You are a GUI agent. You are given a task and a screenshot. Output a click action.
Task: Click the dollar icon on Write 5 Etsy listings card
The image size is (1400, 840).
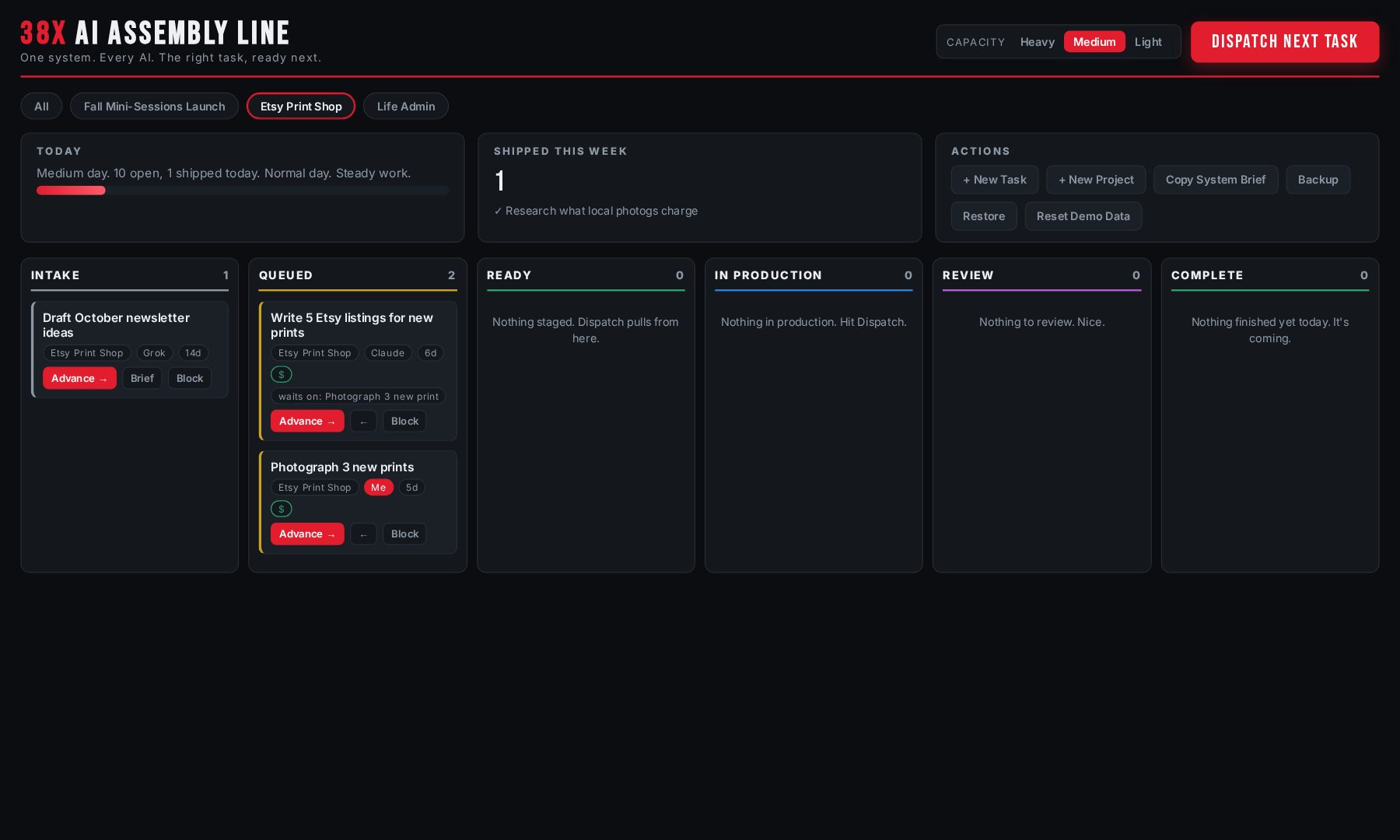coord(282,375)
